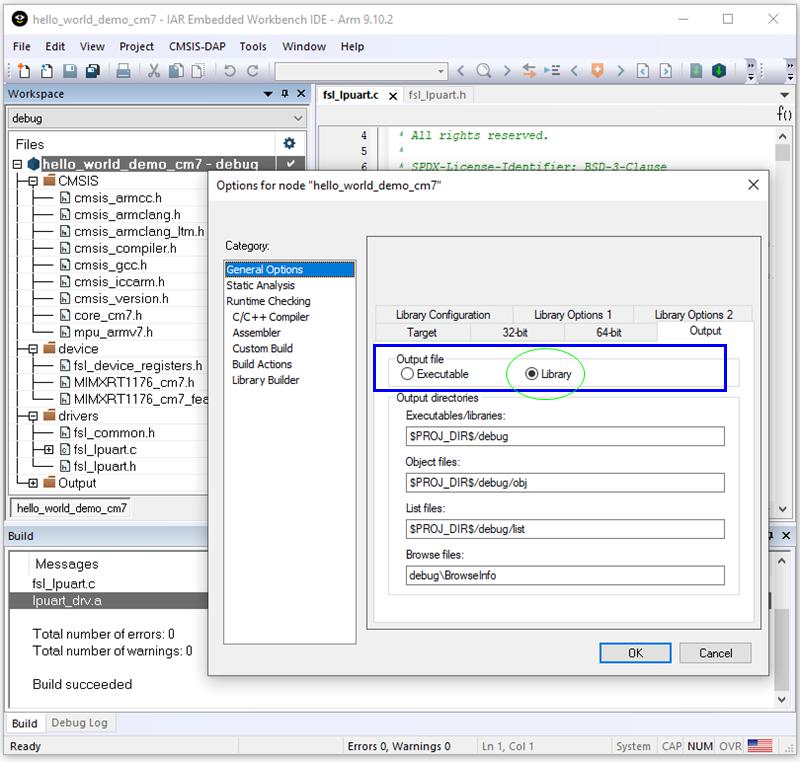Expand the Output folder node
The height and width of the screenshot is (762, 800).
33,483
